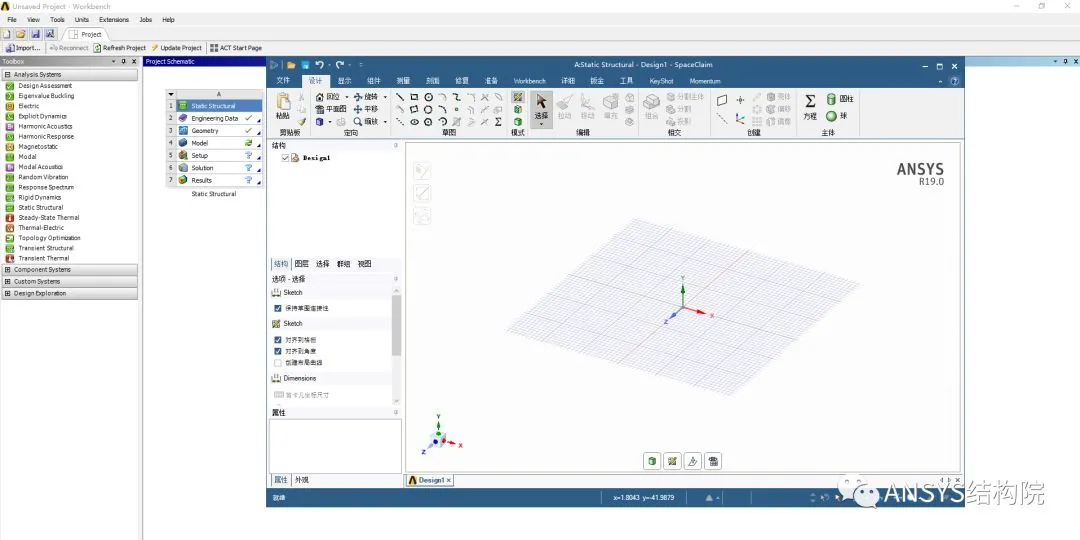Toggle the Design1 visibility checkbox

pyautogui.click(x=285, y=158)
